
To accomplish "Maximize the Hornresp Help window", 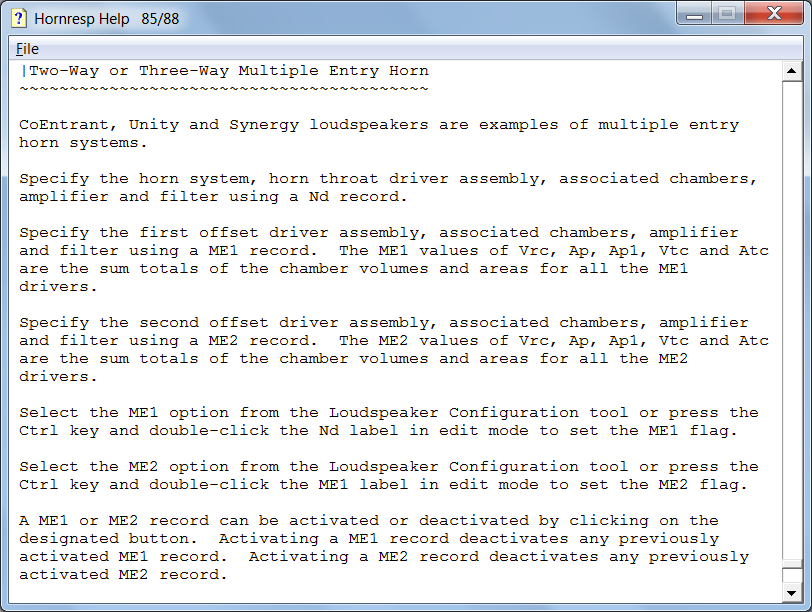I will [728, 14].
